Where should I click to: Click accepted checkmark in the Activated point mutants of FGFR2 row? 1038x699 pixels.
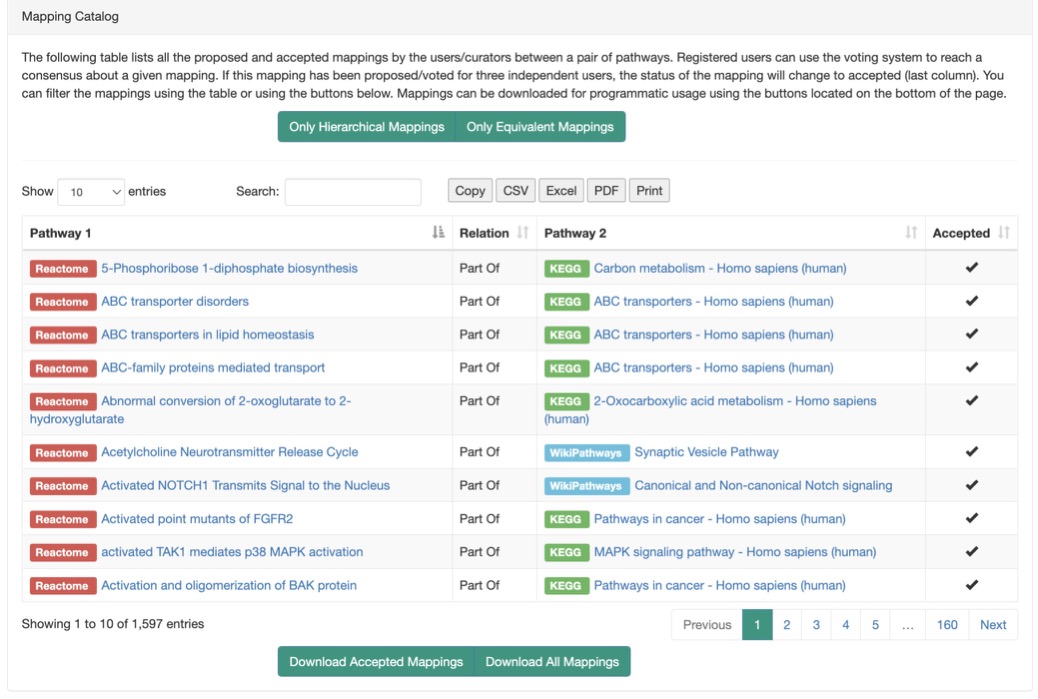(x=971, y=518)
